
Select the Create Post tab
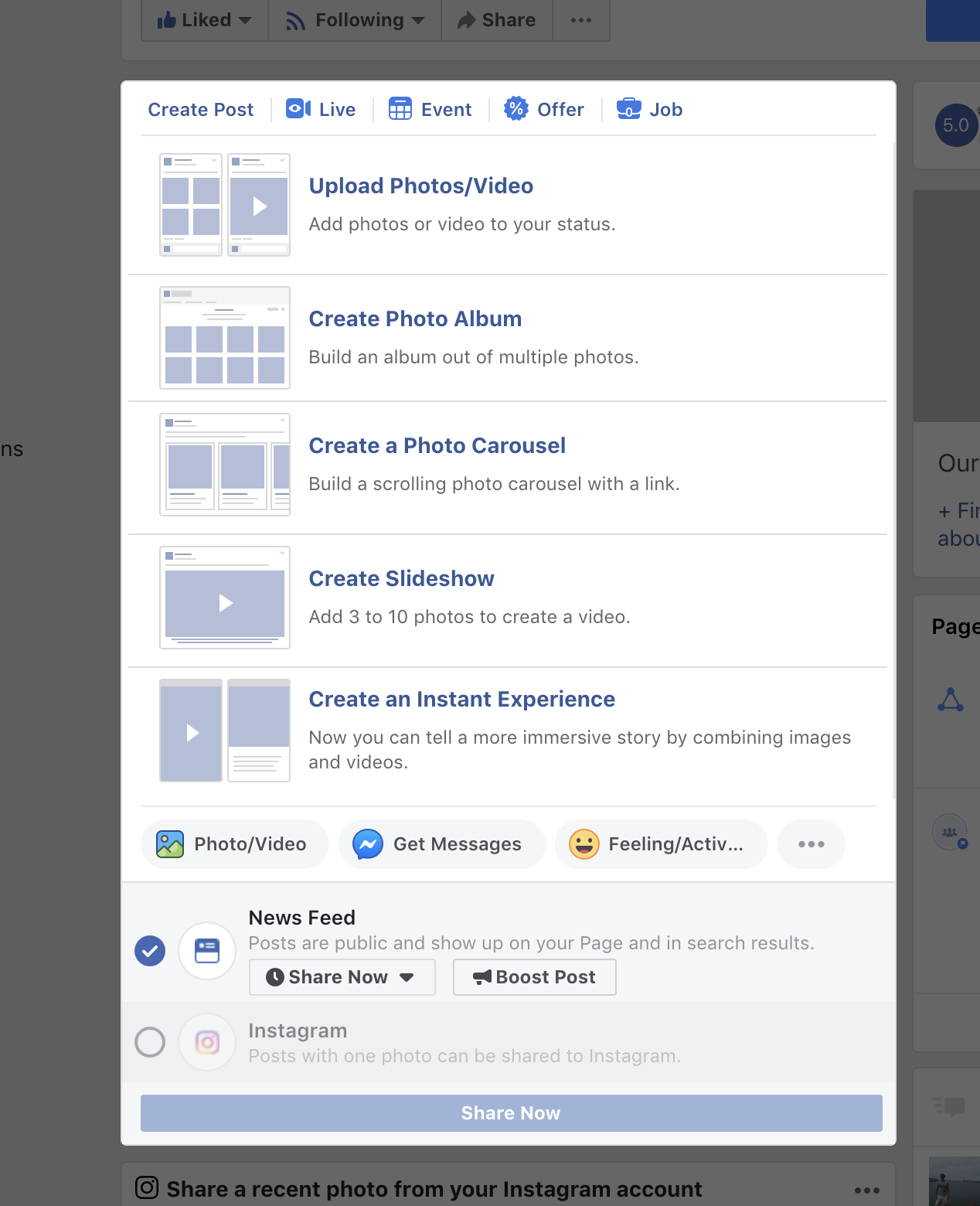click(x=201, y=110)
